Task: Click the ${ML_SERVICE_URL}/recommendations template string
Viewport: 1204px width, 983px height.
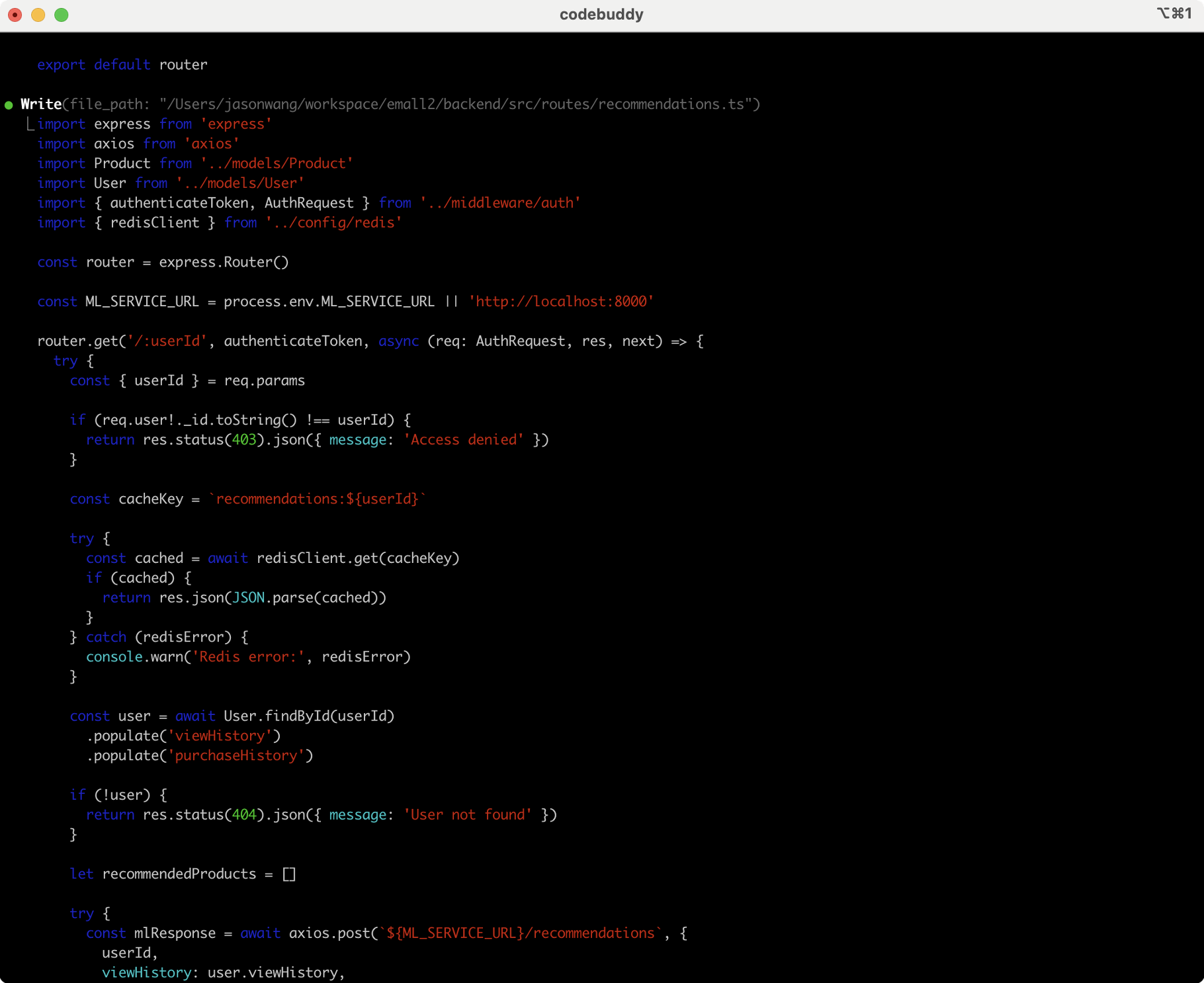Action: [521, 933]
